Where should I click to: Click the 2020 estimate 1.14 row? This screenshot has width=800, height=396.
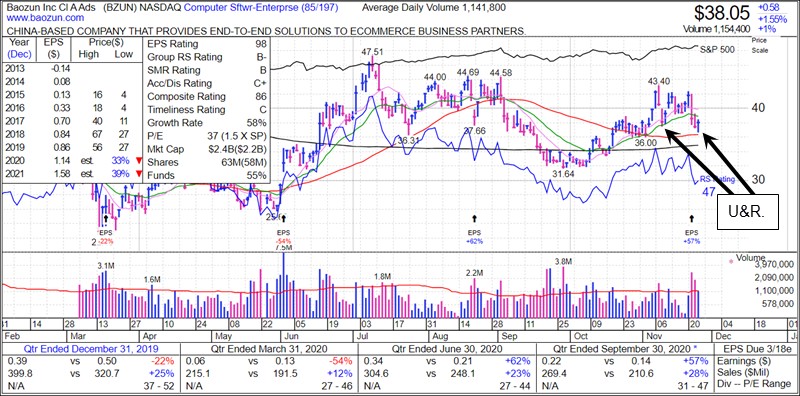(x=71, y=162)
